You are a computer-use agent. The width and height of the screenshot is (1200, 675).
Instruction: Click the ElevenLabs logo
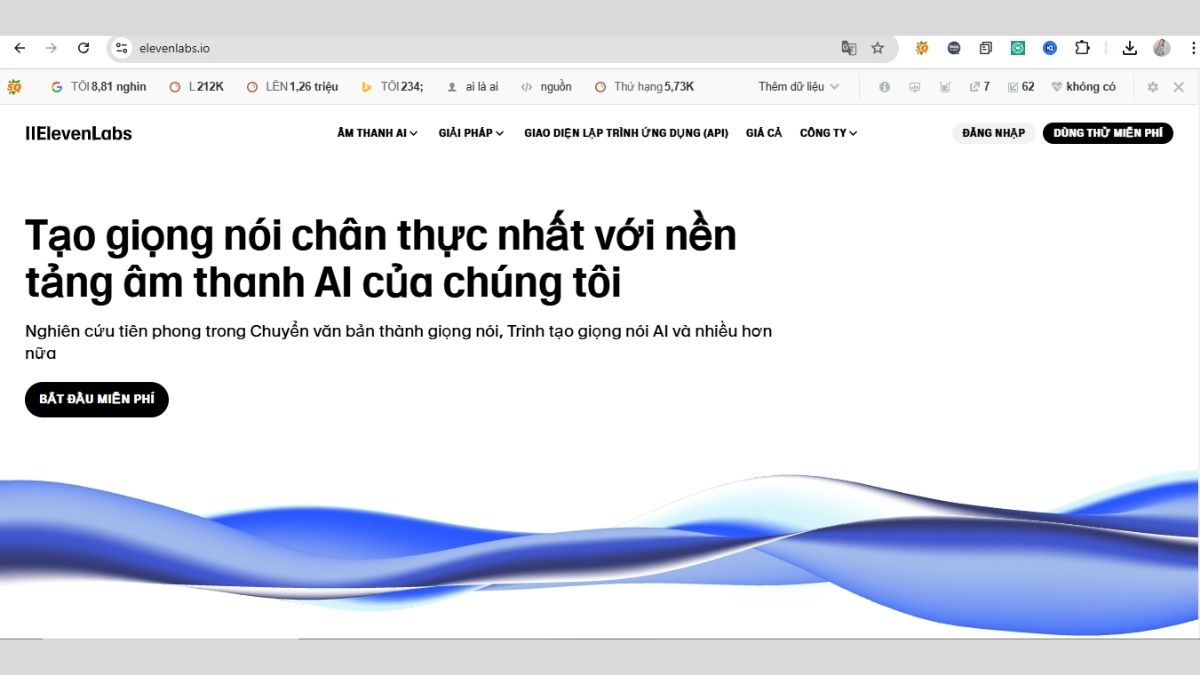point(78,133)
